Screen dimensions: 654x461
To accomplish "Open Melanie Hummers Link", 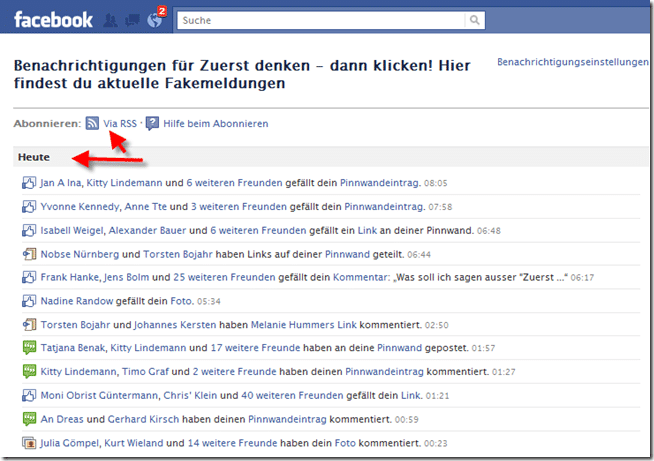I will (304, 325).
